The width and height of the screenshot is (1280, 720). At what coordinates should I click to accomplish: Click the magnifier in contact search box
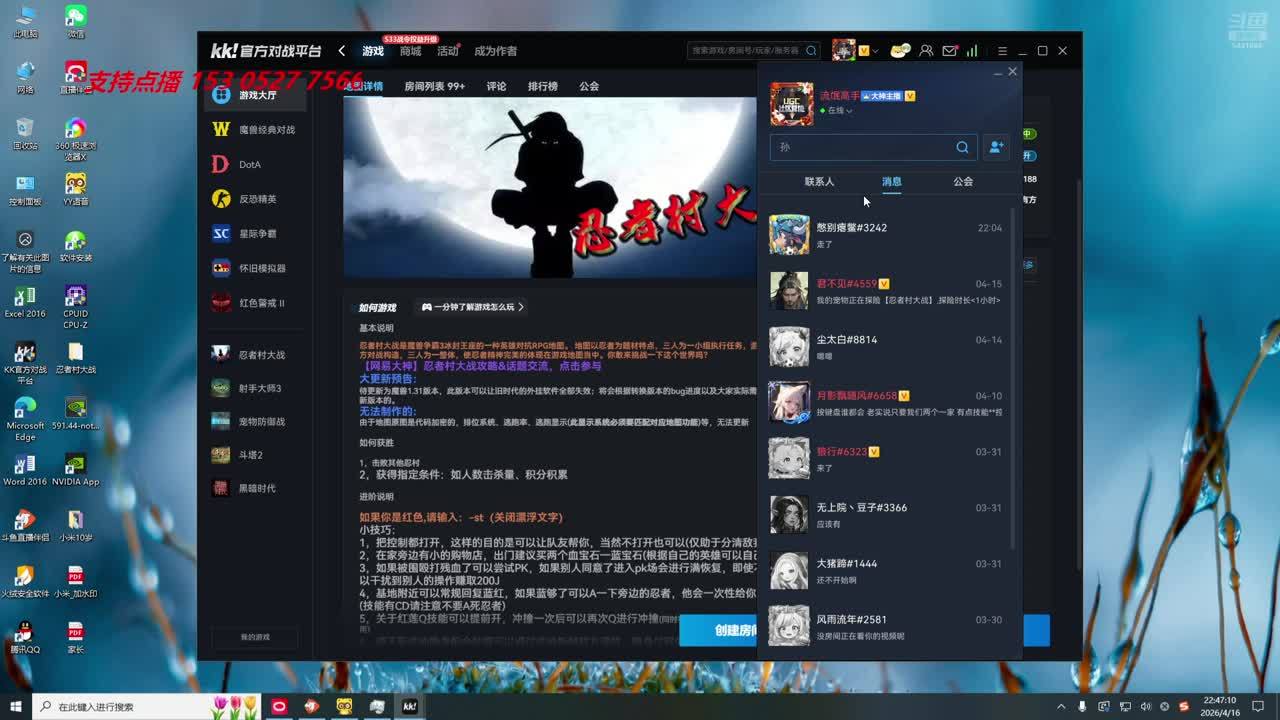962,147
